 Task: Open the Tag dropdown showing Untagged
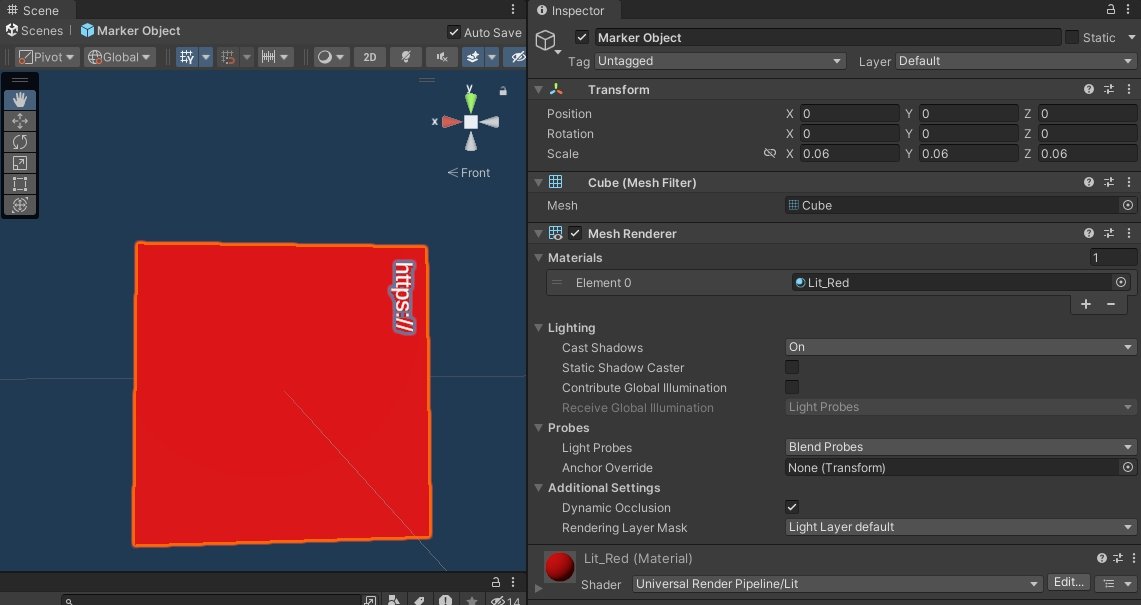click(720, 61)
